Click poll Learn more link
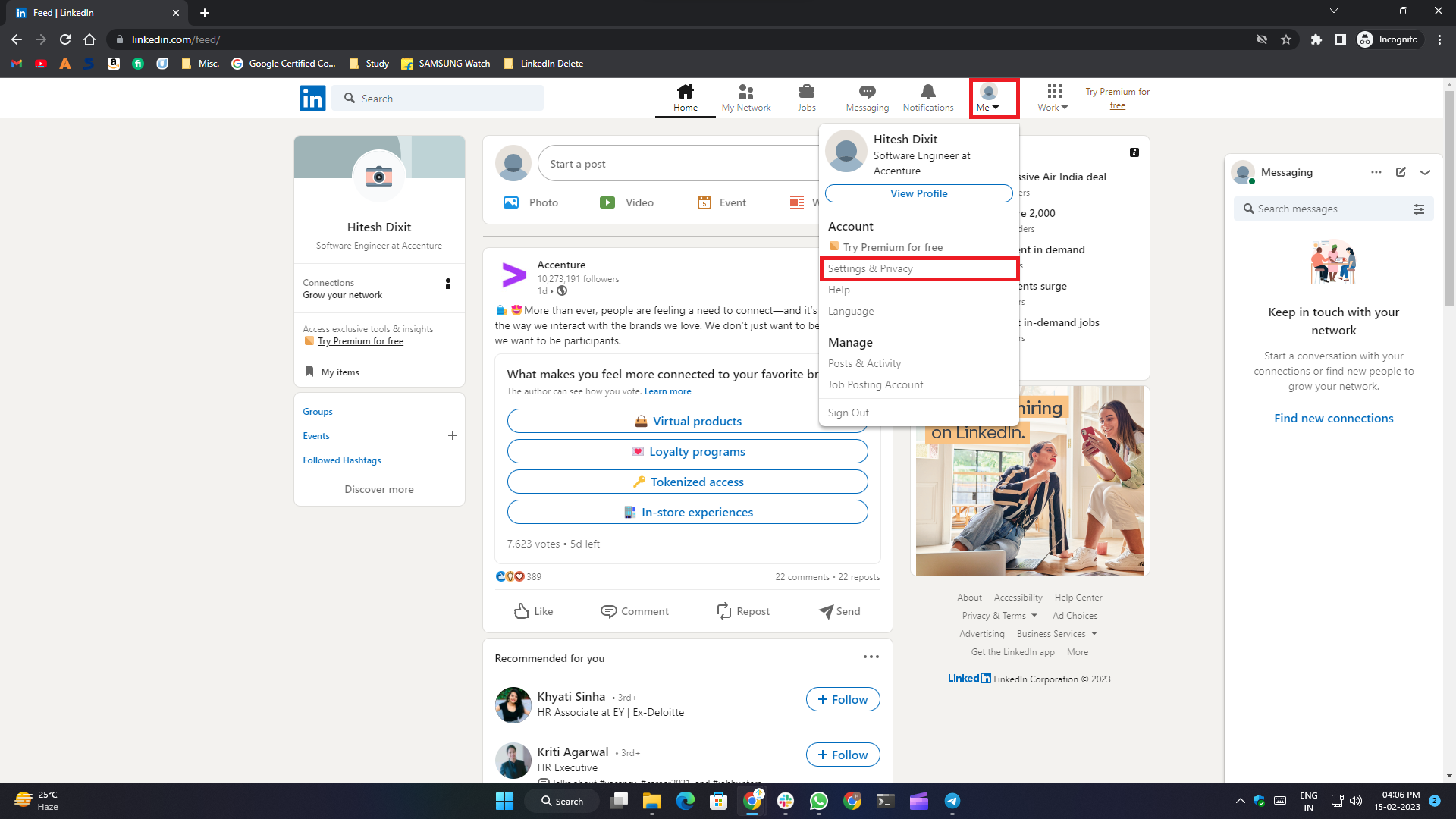The width and height of the screenshot is (1456, 819). [667, 391]
